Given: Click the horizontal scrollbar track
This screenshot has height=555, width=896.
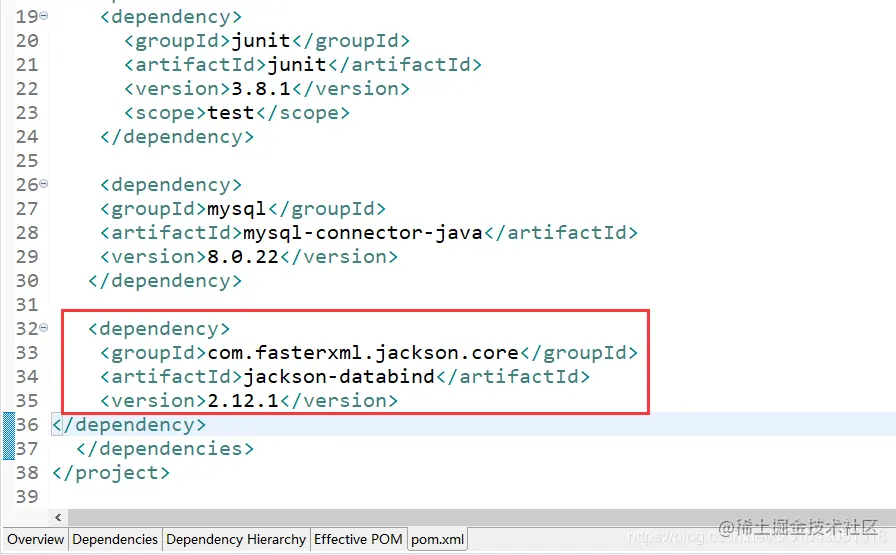Looking at the screenshot, I should point(481,517).
